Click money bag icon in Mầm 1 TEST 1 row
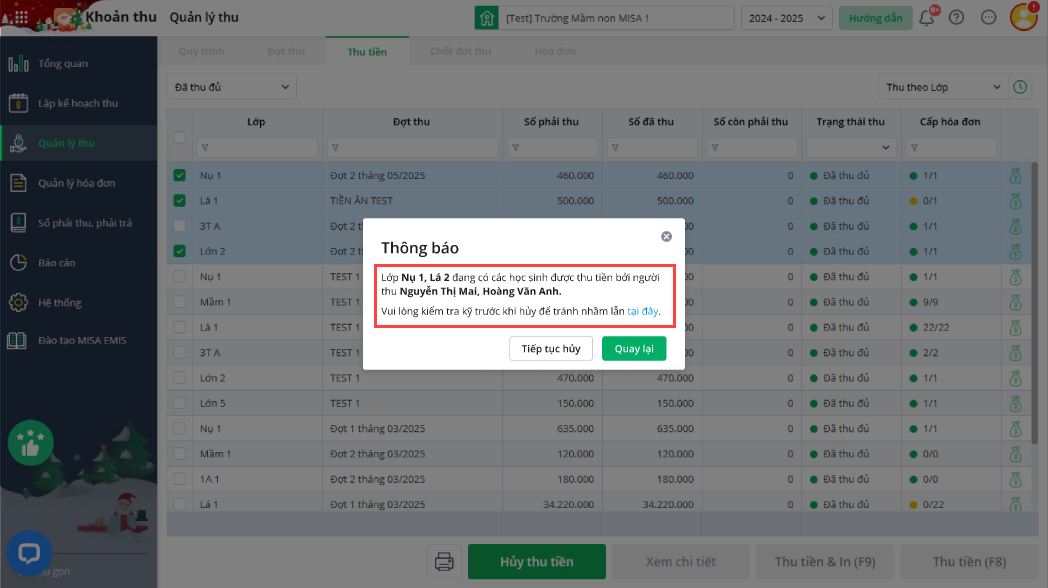This screenshot has height=588, width=1048. [x=1015, y=302]
